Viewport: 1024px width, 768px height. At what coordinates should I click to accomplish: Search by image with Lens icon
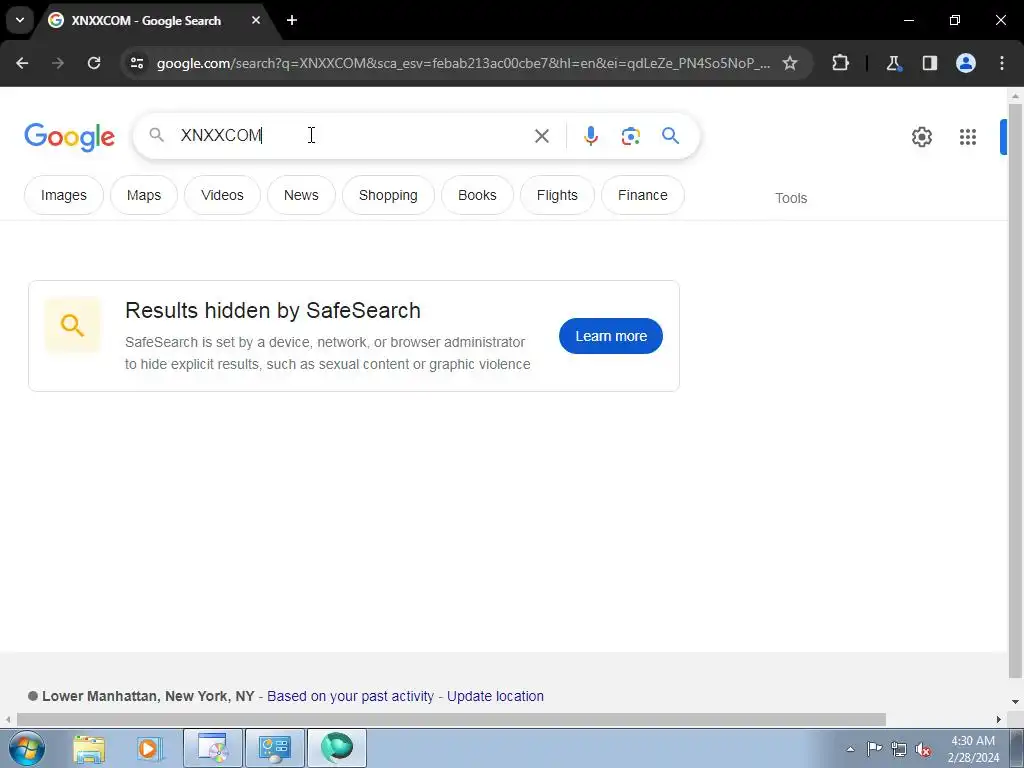pyautogui.click(x=630, y=136)
